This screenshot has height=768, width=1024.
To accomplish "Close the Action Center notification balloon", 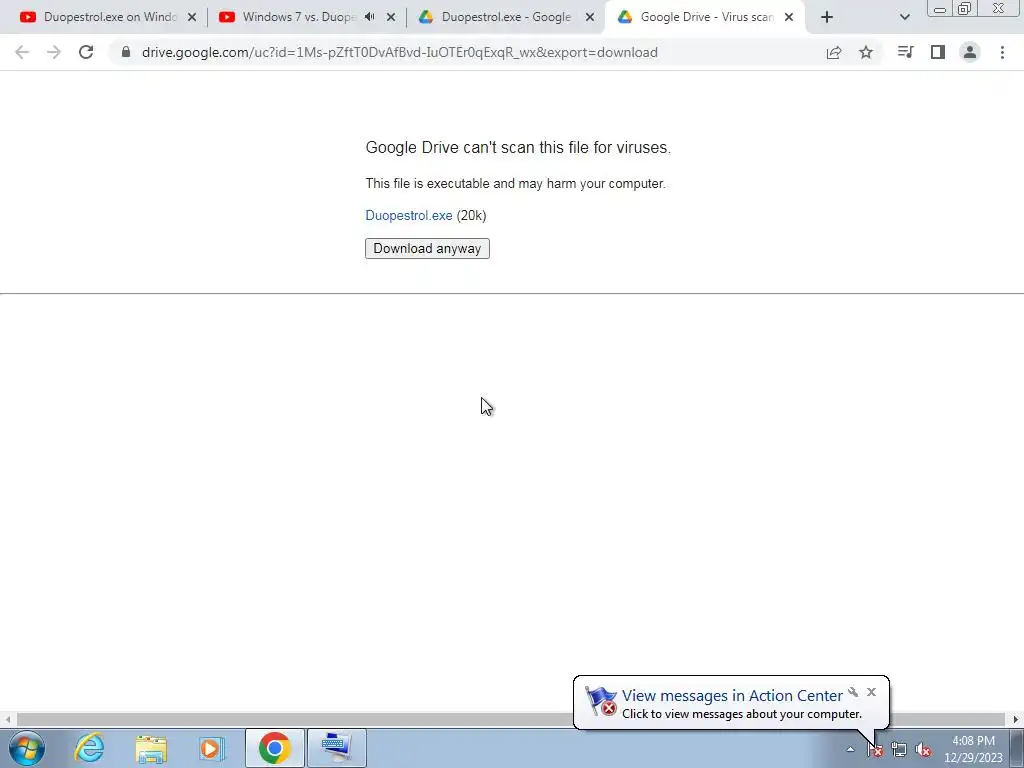I will point(871,692).
